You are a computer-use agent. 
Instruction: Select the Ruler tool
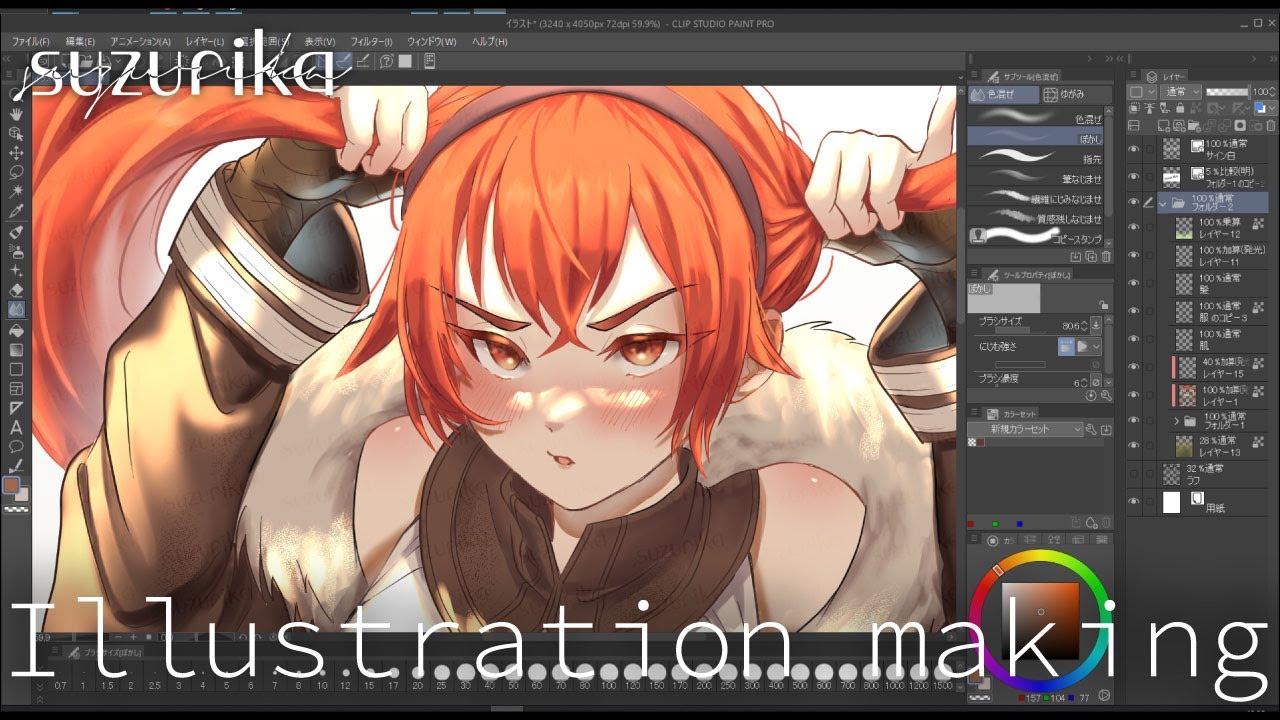point(16,408)
